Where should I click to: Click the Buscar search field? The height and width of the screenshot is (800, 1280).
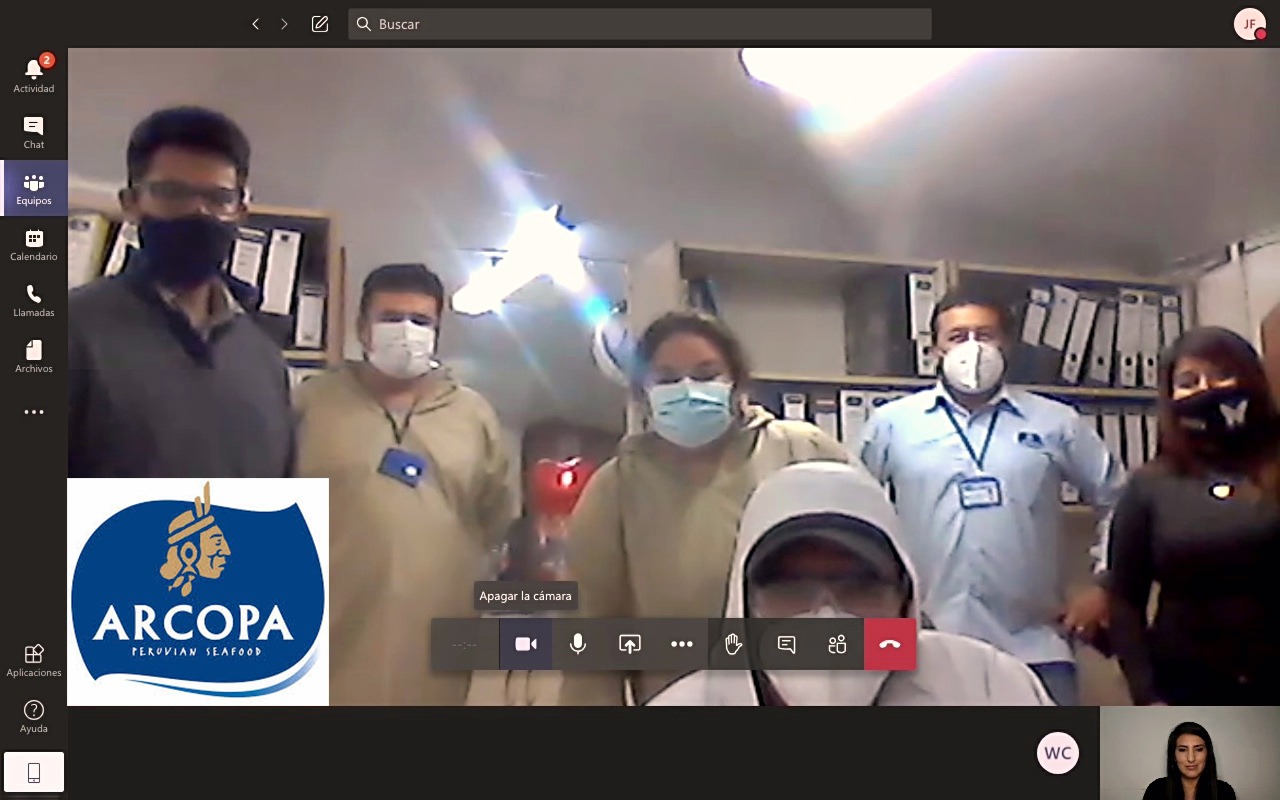click(x=640, y=24)
